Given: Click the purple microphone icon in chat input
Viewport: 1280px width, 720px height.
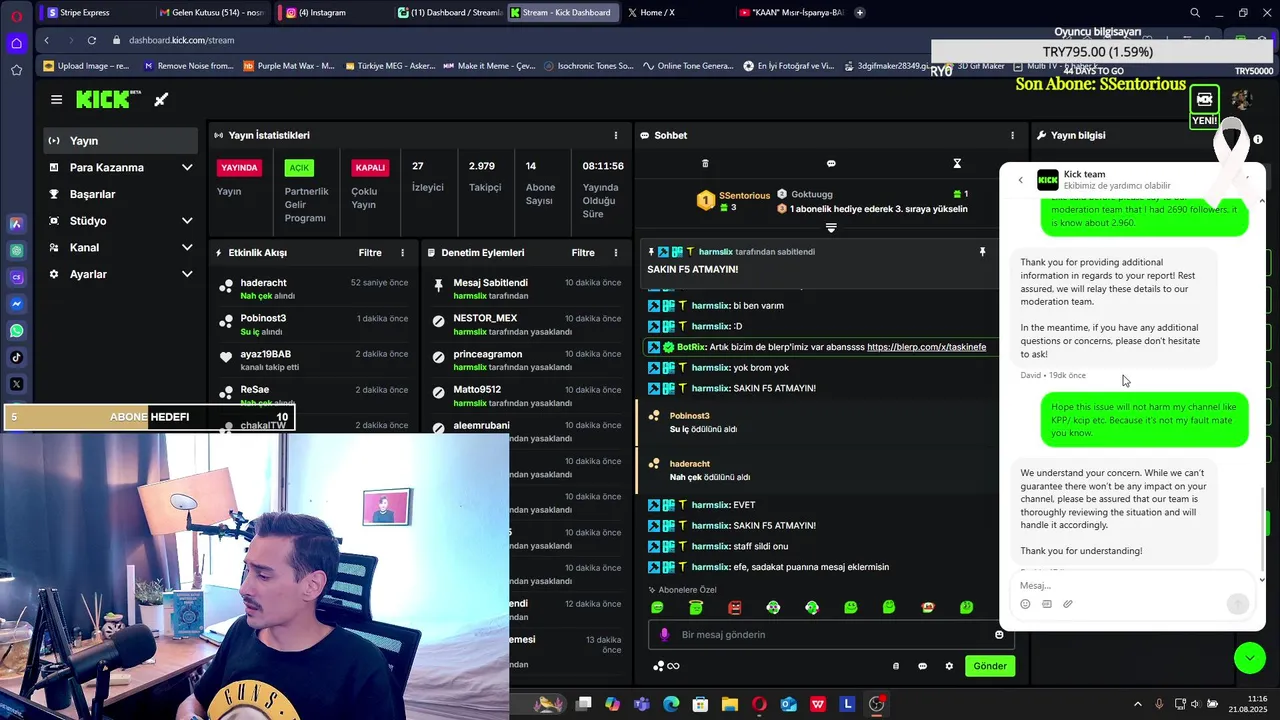Looking at the screenshot, I should point(664,634).
